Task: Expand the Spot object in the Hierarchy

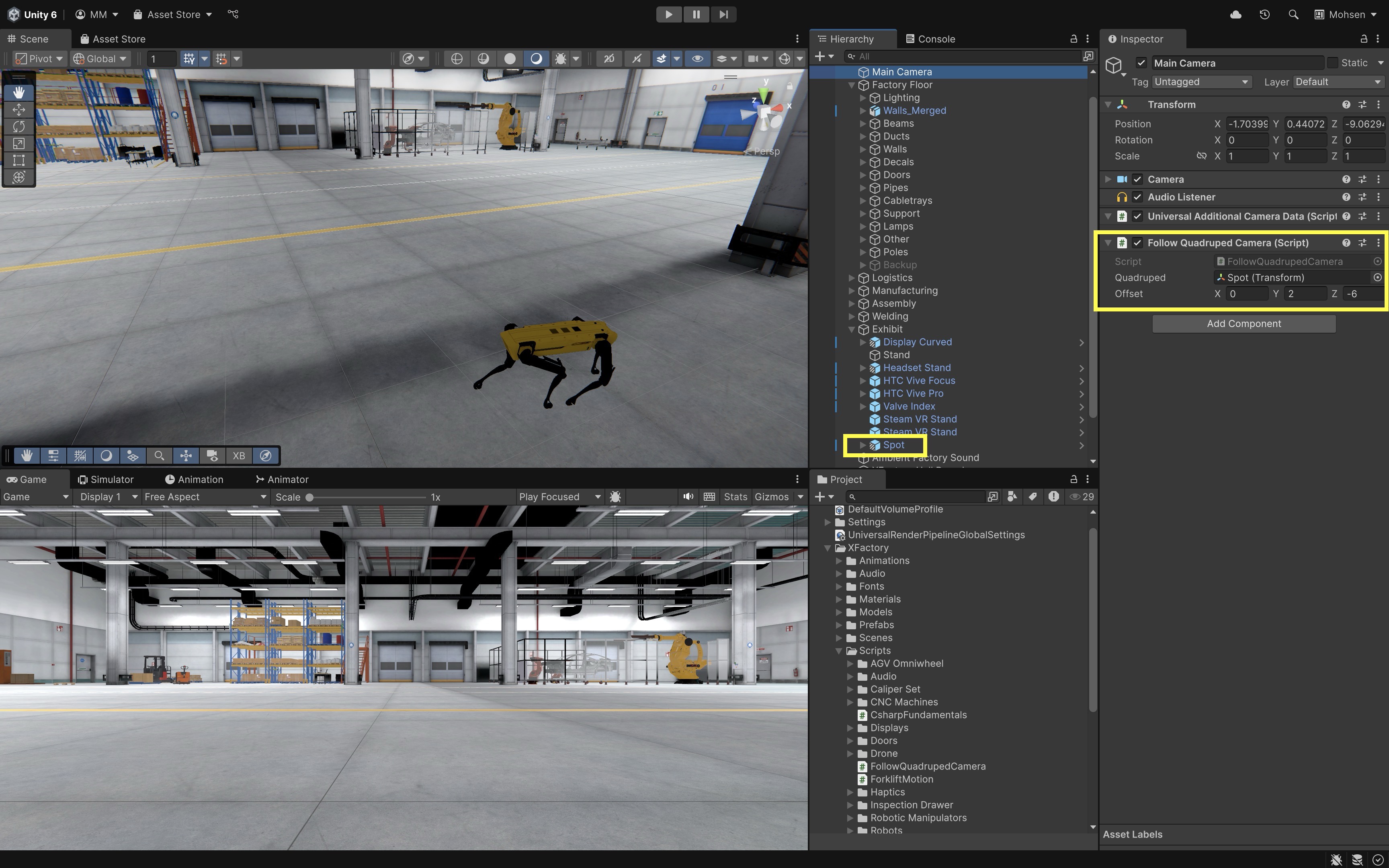Action: pyautogui.click(x=862, y=445)
